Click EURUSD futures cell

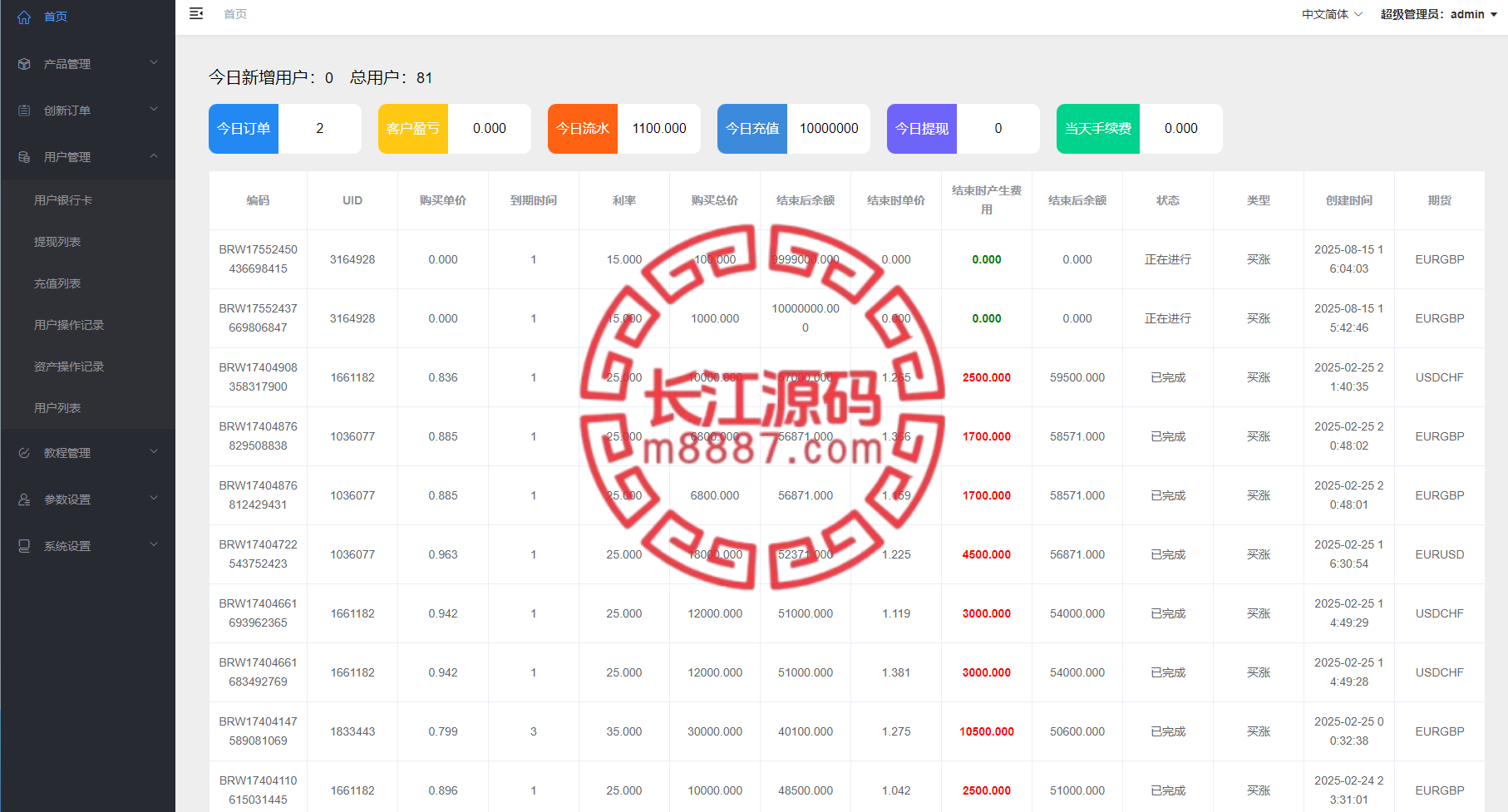point(1440,554)
